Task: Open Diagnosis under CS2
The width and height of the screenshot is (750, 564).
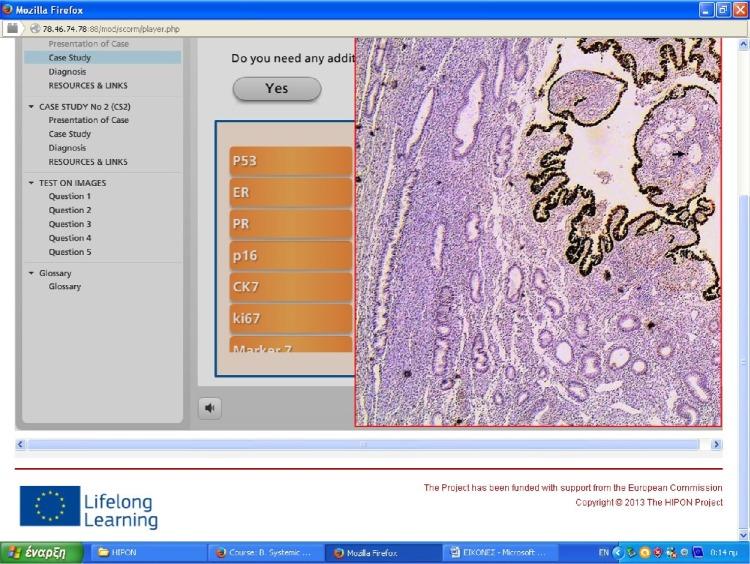Action: [x=67, y=148]
